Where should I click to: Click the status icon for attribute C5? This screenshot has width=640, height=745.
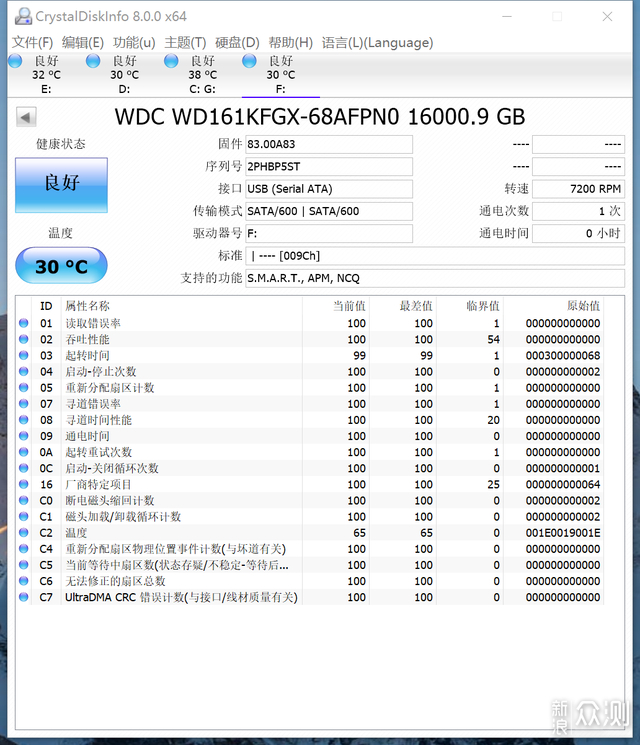[x=24, y=565]
